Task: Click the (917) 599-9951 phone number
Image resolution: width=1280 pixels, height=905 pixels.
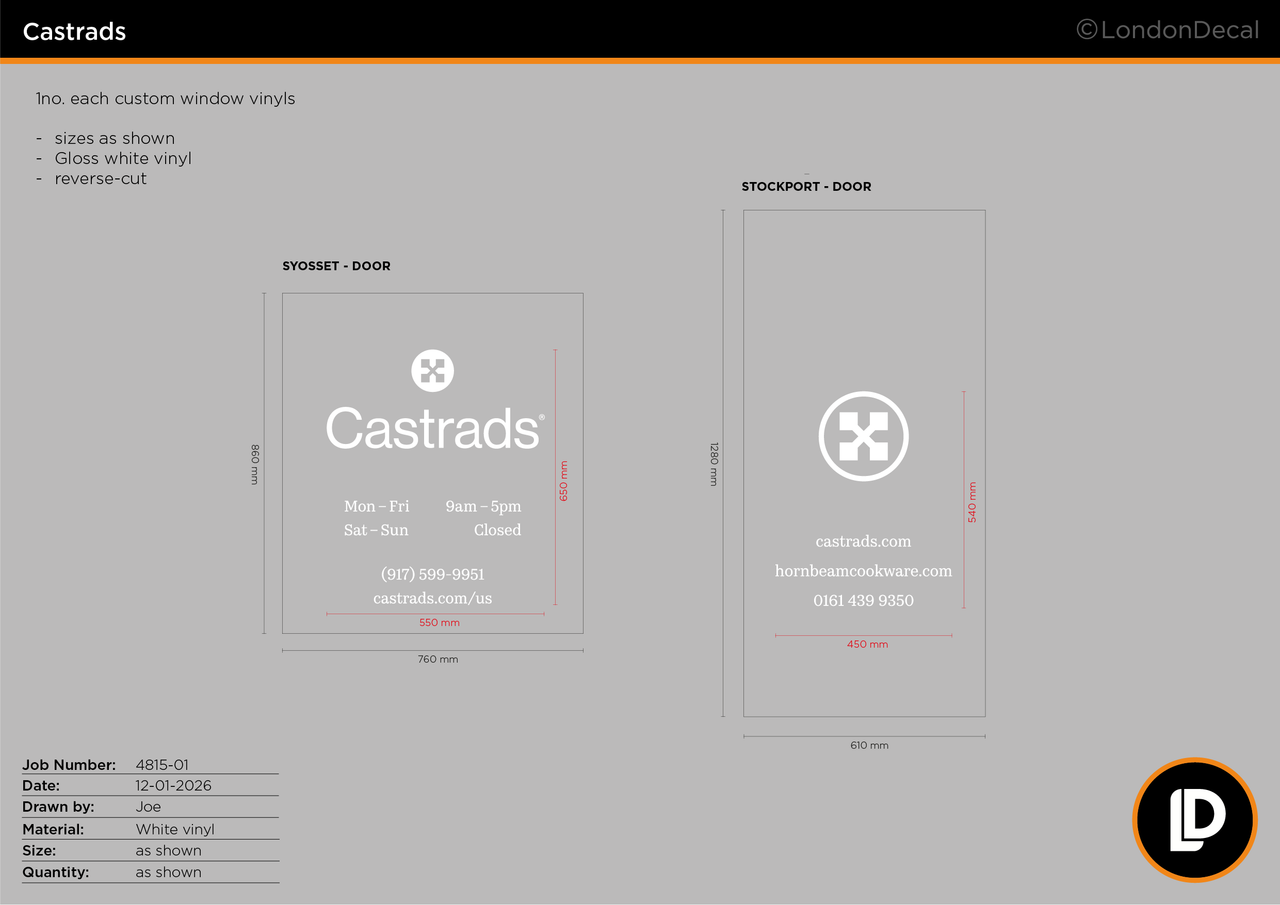Action: tap(433, 574)
